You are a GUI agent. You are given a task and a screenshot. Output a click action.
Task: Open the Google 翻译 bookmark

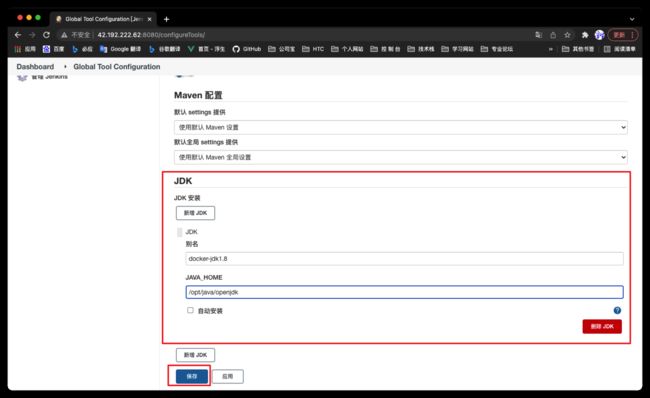point(120,49)
